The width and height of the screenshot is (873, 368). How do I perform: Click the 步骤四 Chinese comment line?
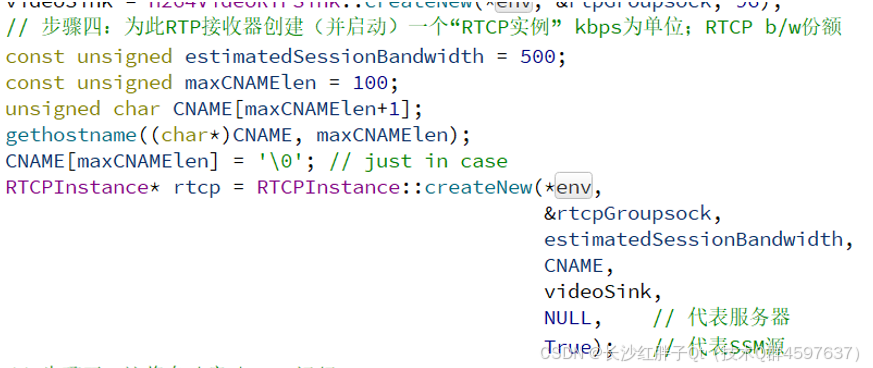(423, 28)
